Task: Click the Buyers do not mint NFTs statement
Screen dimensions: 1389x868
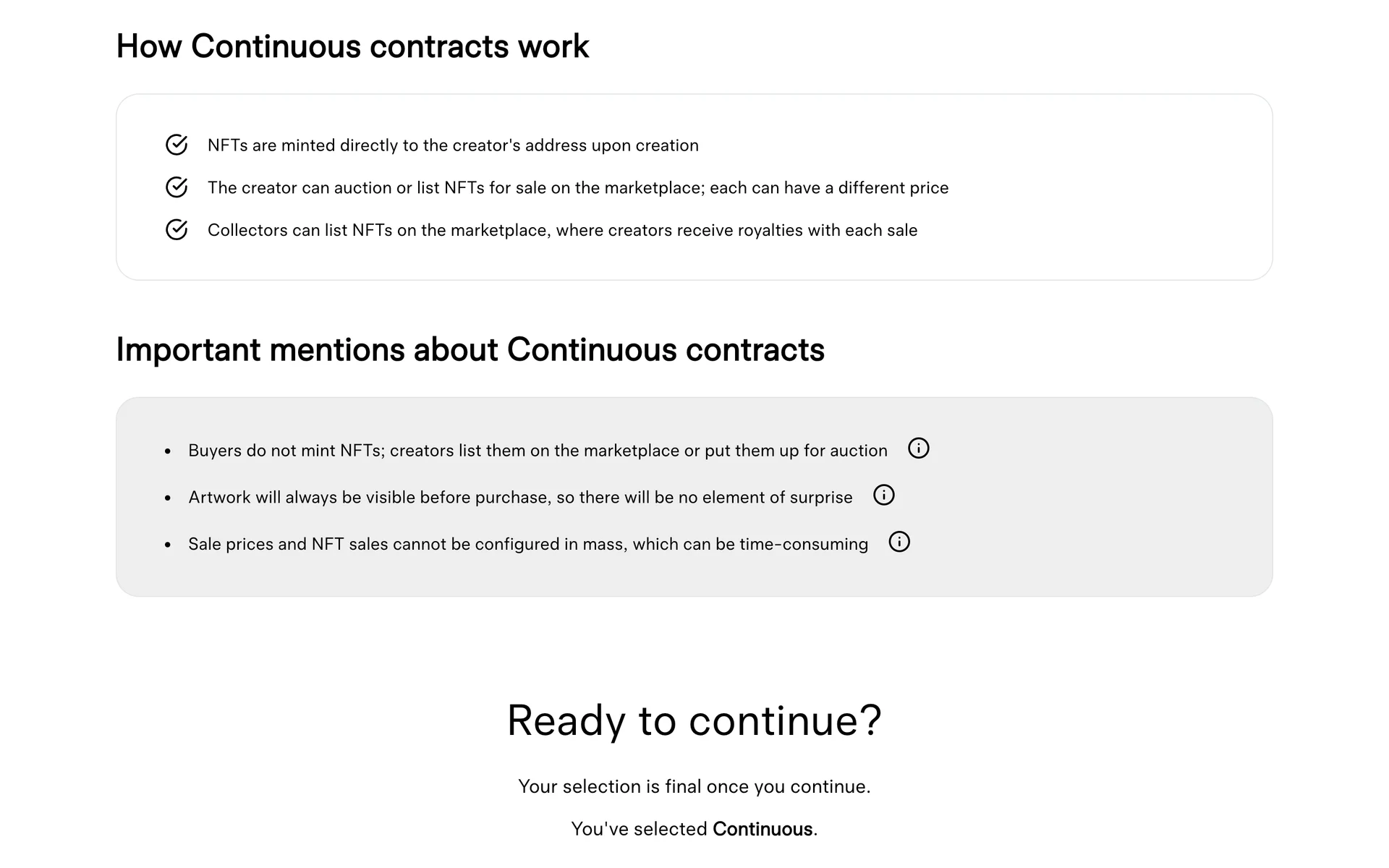Action: (538, 451)
